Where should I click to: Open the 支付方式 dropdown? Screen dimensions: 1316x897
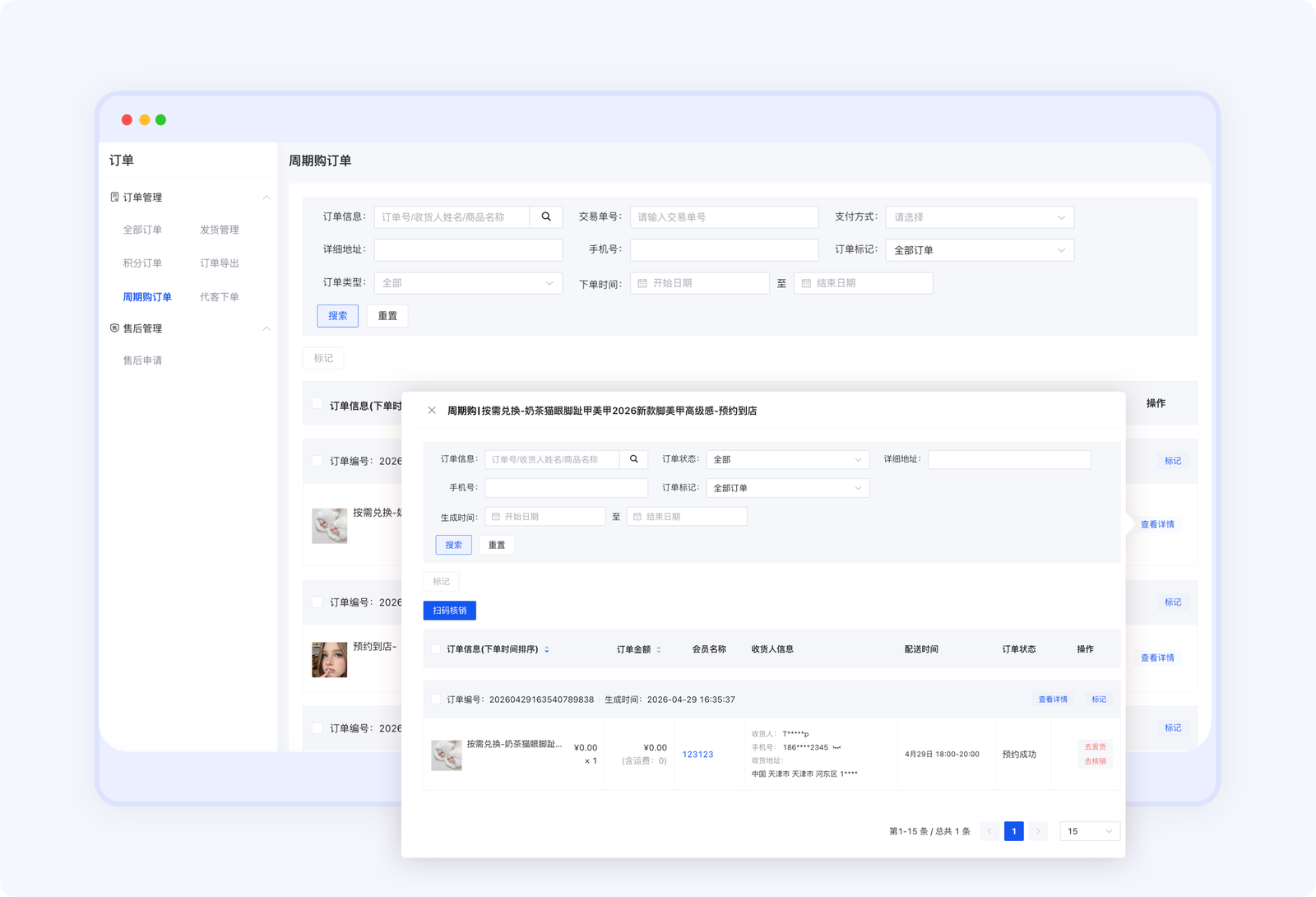(x=979, y=217)
